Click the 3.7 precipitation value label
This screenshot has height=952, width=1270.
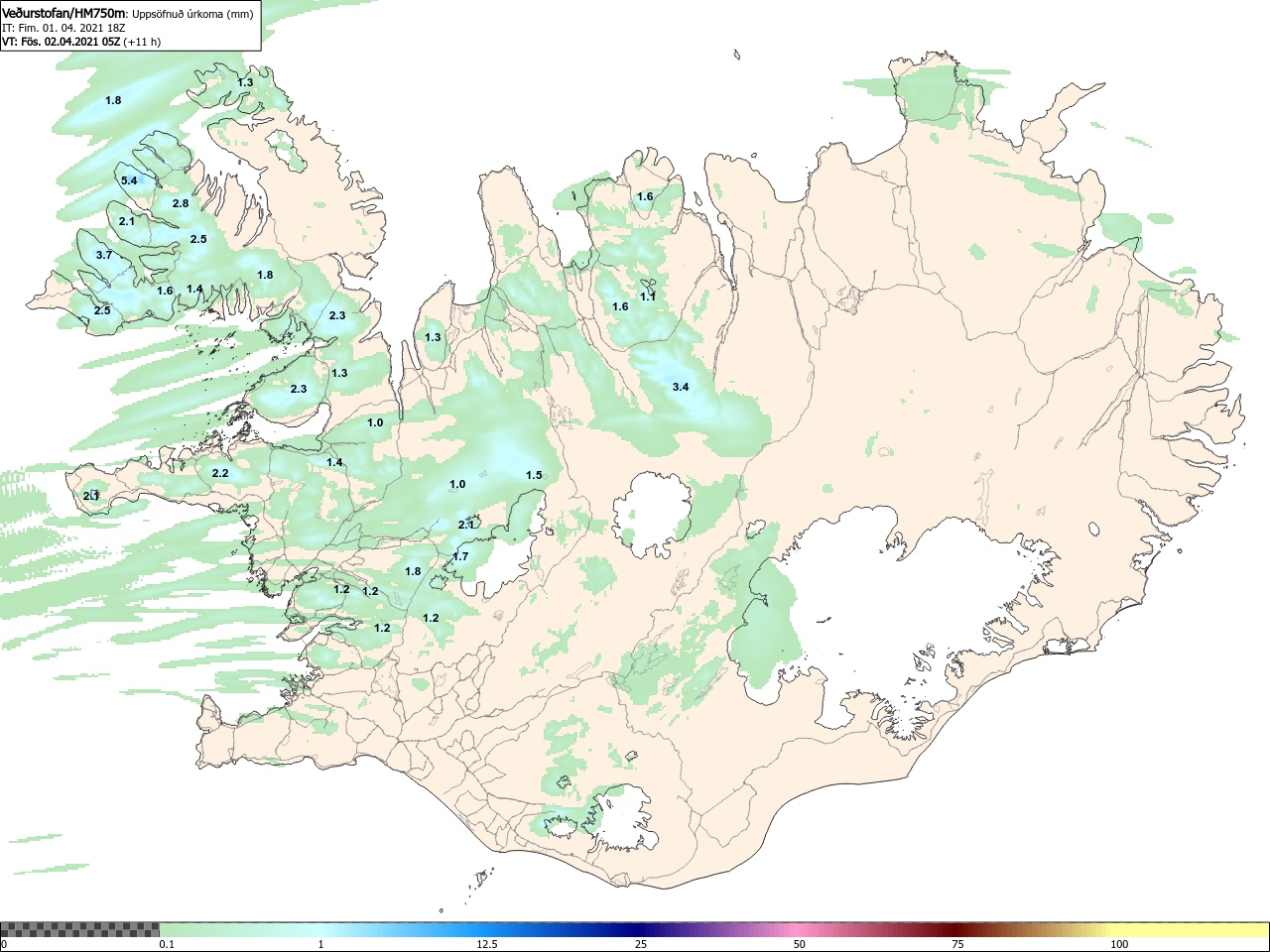[104, 255]
